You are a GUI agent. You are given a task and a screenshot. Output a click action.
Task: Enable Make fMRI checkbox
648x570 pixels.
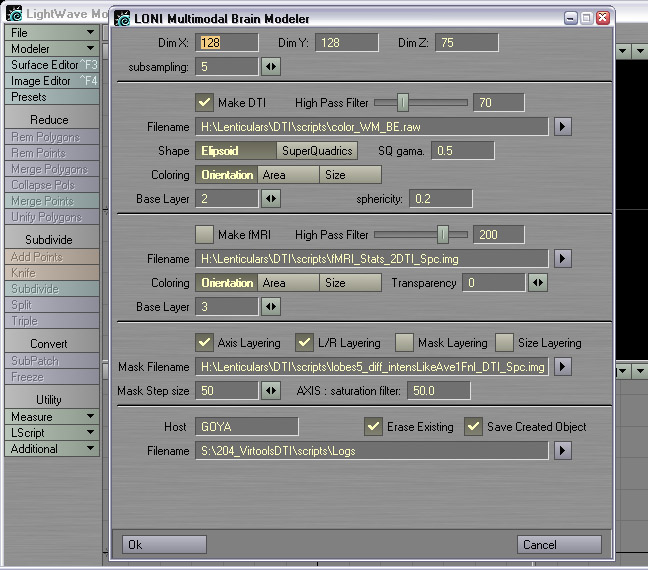coord(205,235)
